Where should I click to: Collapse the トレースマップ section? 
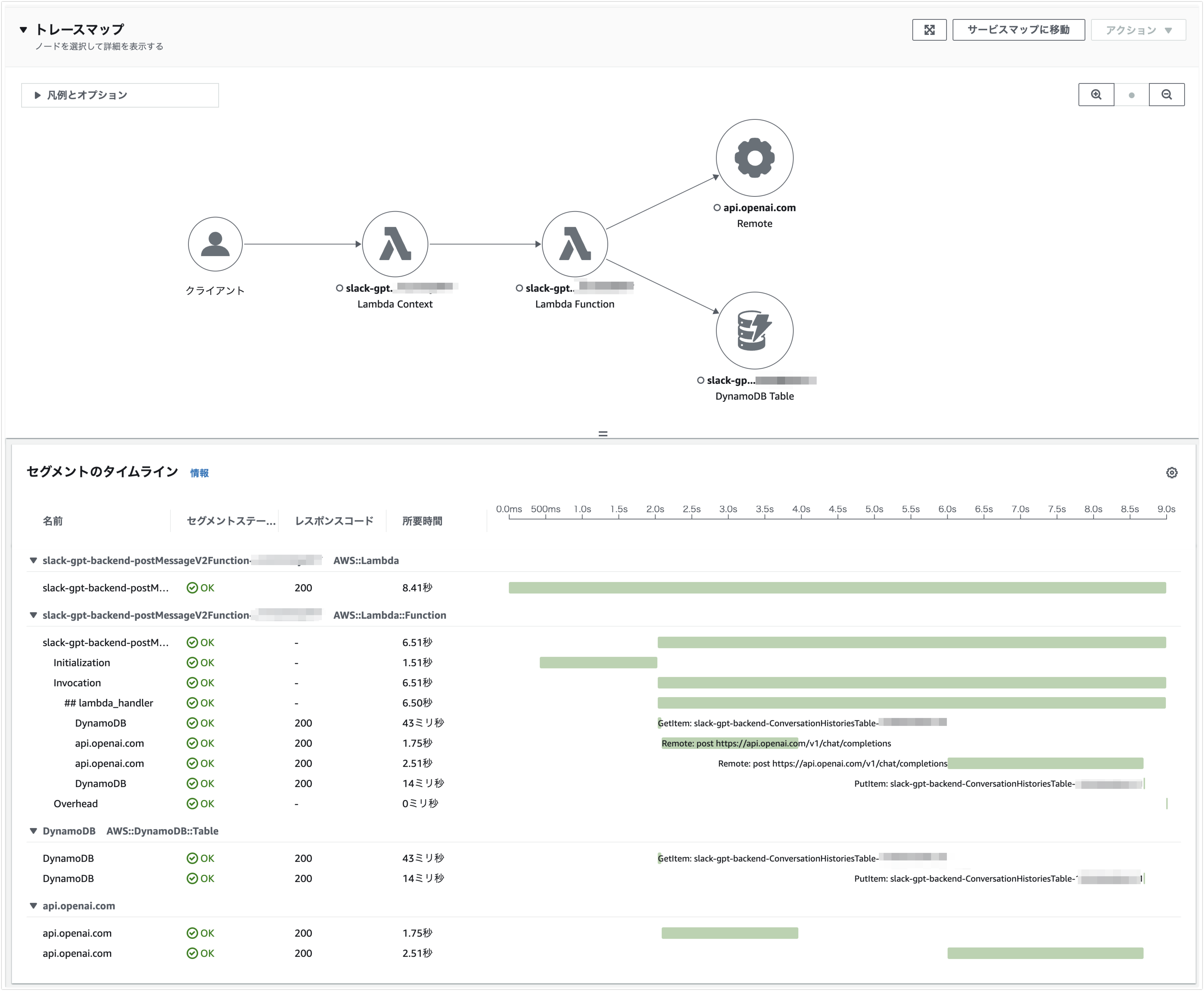pos(23,30)
